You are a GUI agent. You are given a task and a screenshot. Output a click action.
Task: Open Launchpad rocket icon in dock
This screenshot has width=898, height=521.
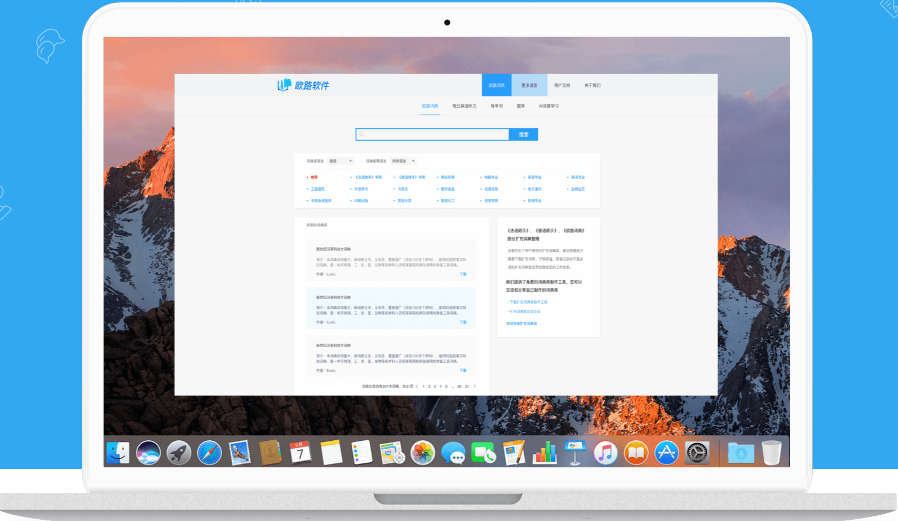click(x=179, y=452)
